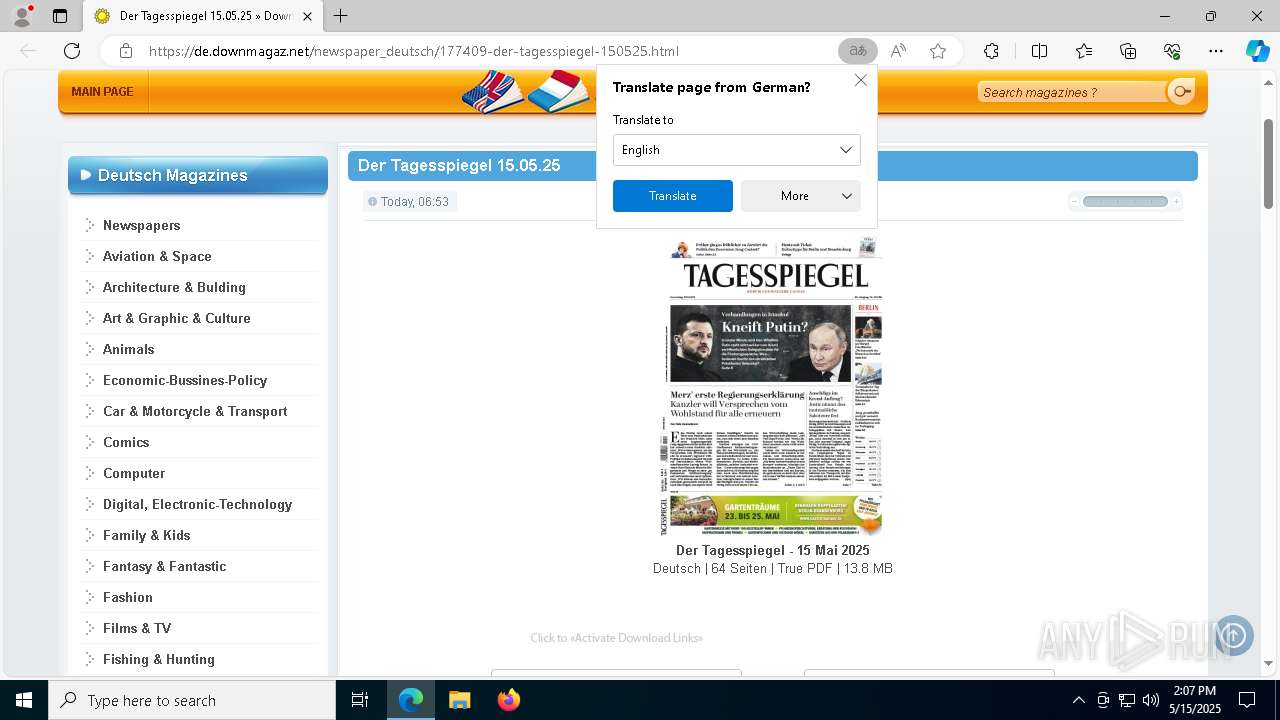
Task: Open Fantasy & Fantastic category
Action: click(x=164, y=566)
